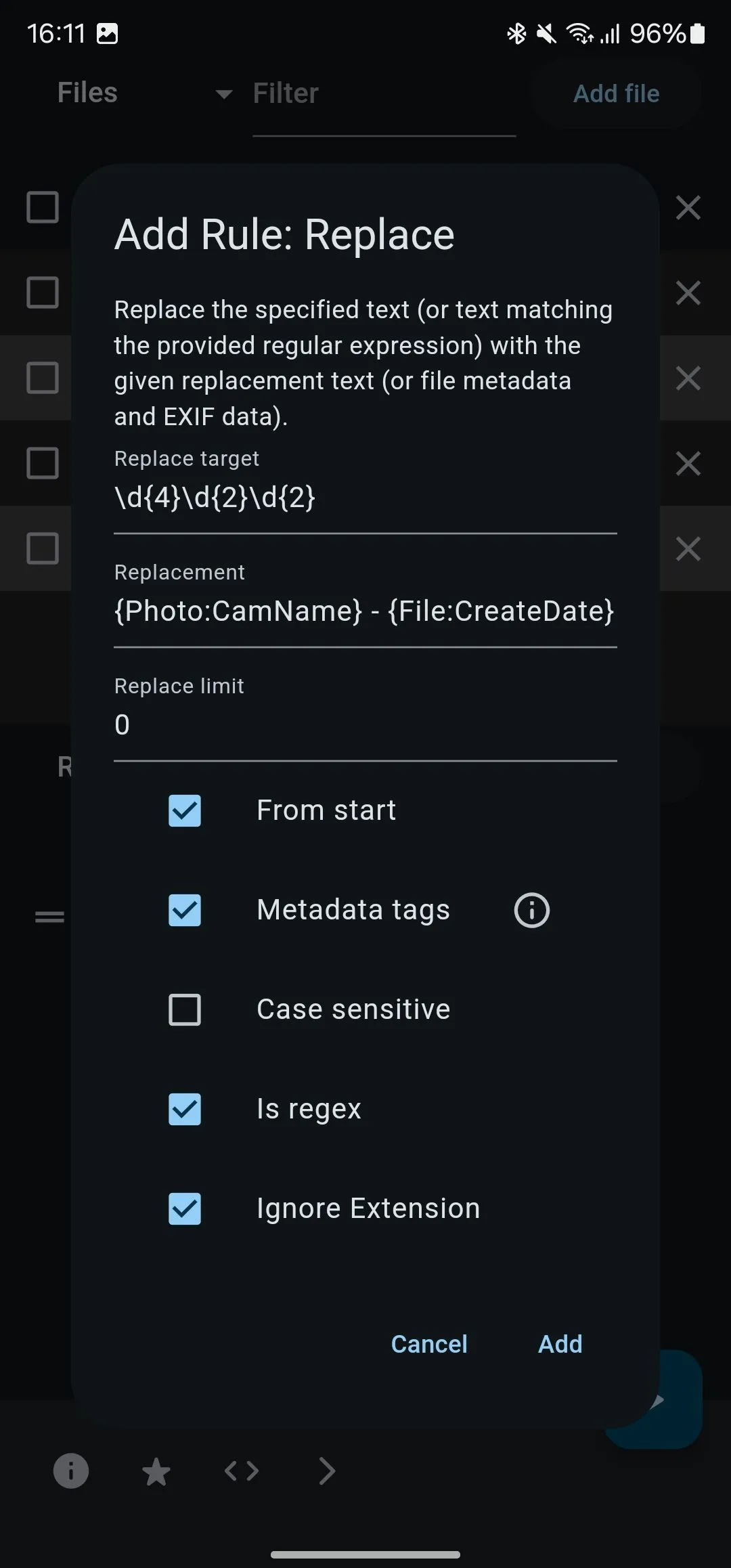Select the second file's checkbox in list
Screen dimensions: 731x1568
pyautogui.click(x=43, y=292)
